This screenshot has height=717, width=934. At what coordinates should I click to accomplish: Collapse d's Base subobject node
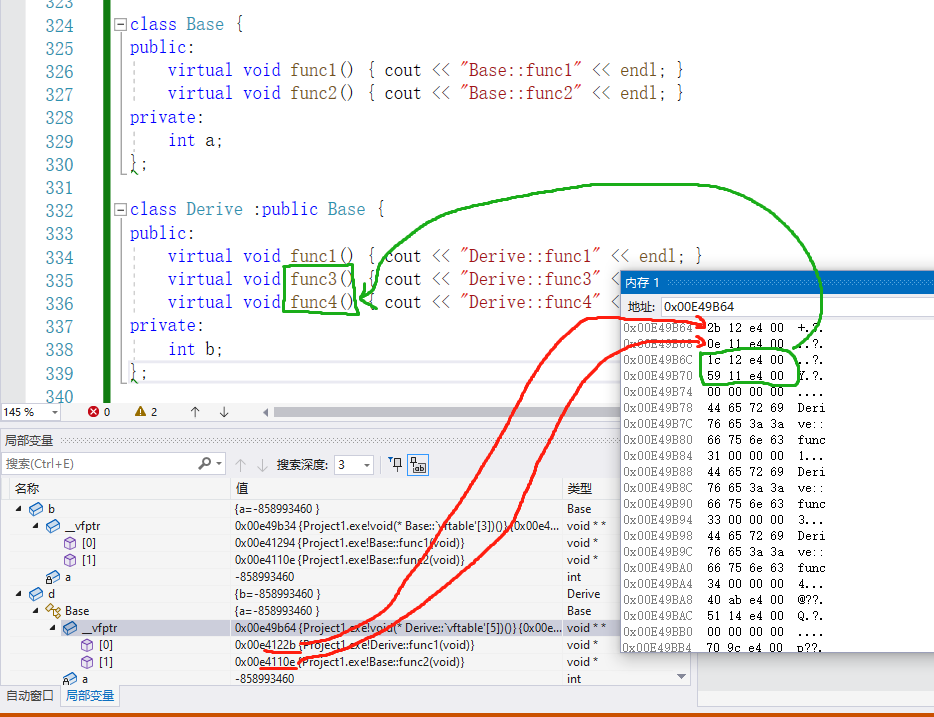coord(36,610)
